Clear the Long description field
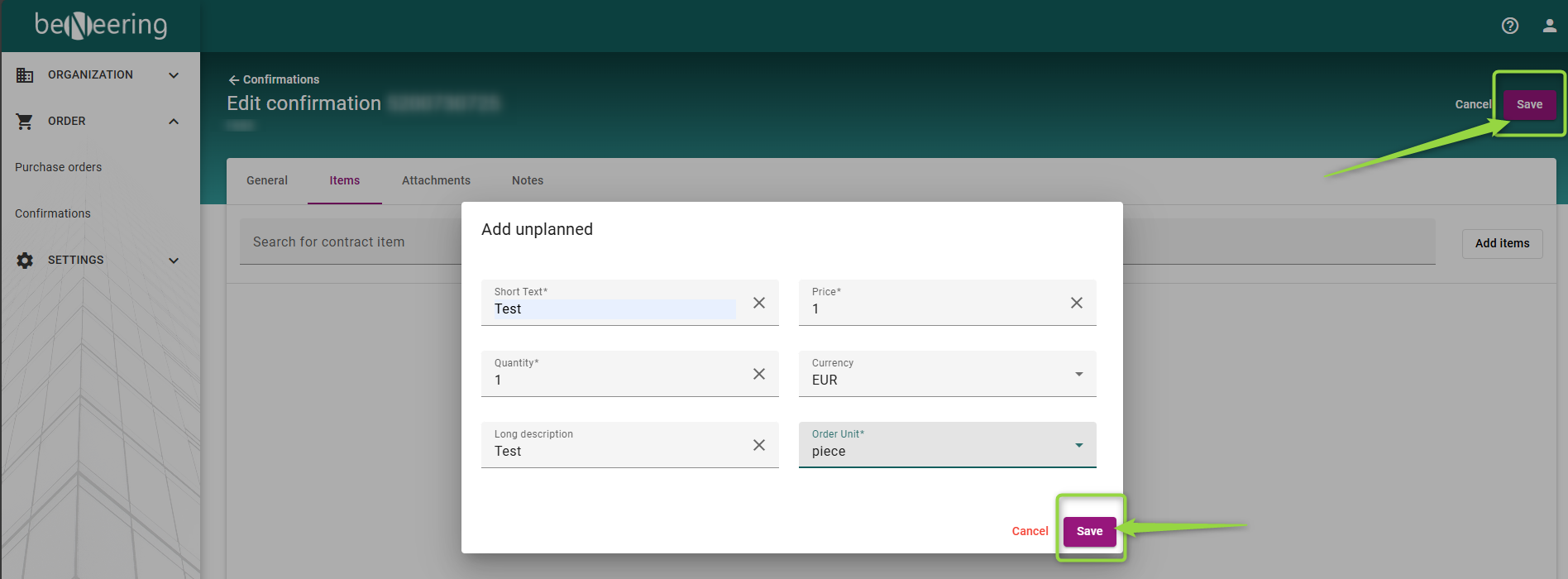Screen dimensions: 1568x579 (759, 445)
